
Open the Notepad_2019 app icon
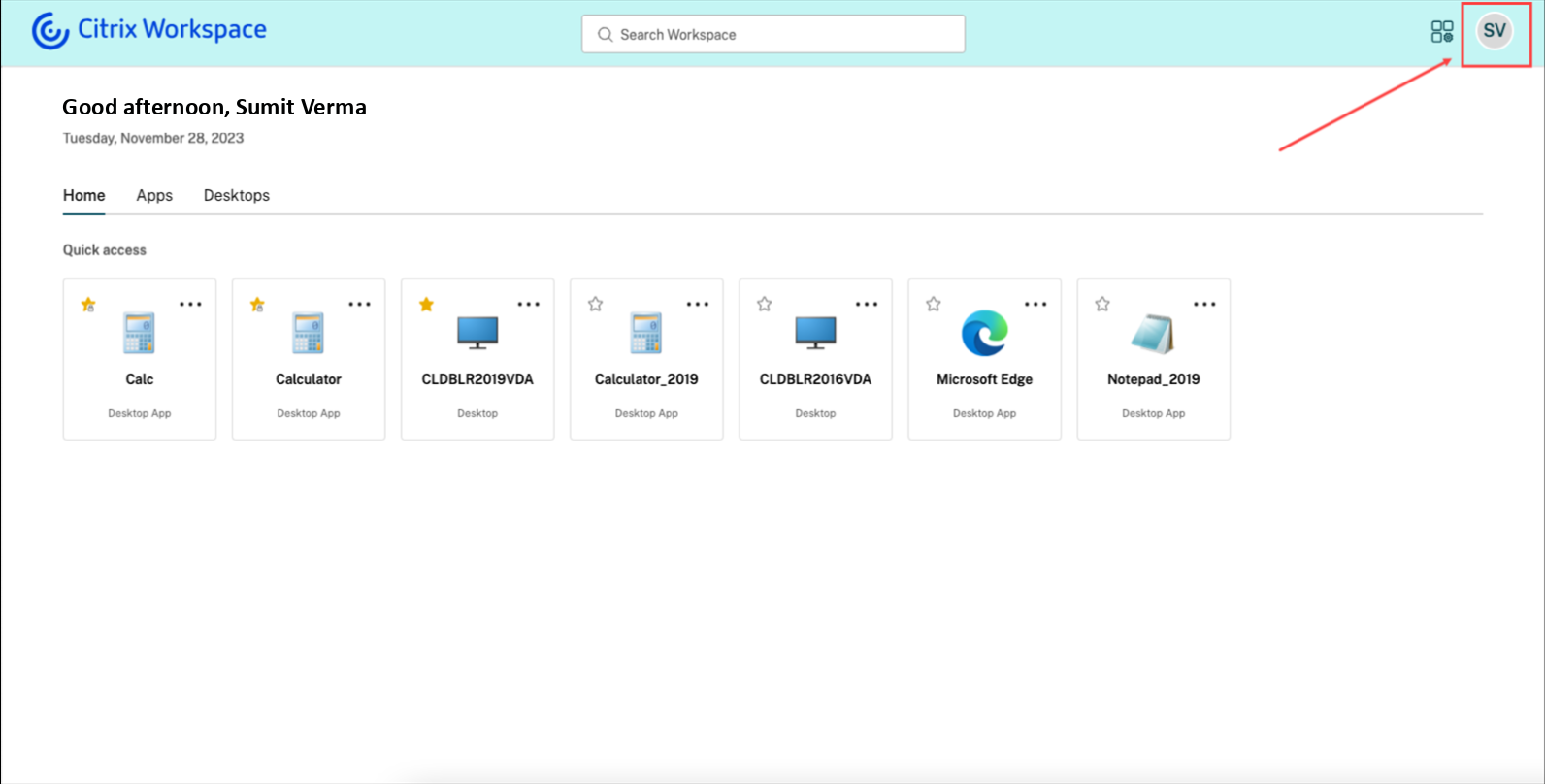(1153, 334)
